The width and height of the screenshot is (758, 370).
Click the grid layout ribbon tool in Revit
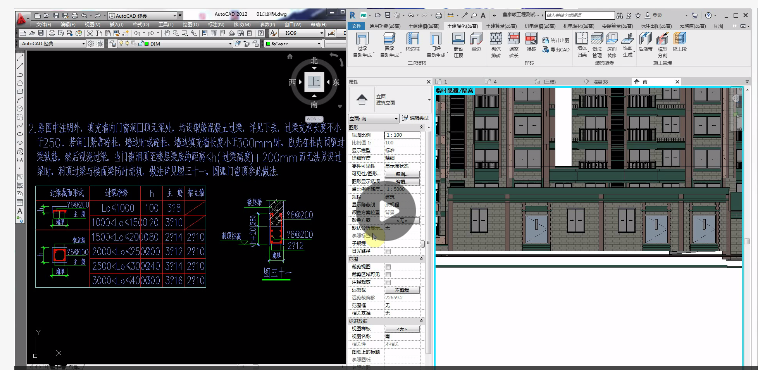582,44
